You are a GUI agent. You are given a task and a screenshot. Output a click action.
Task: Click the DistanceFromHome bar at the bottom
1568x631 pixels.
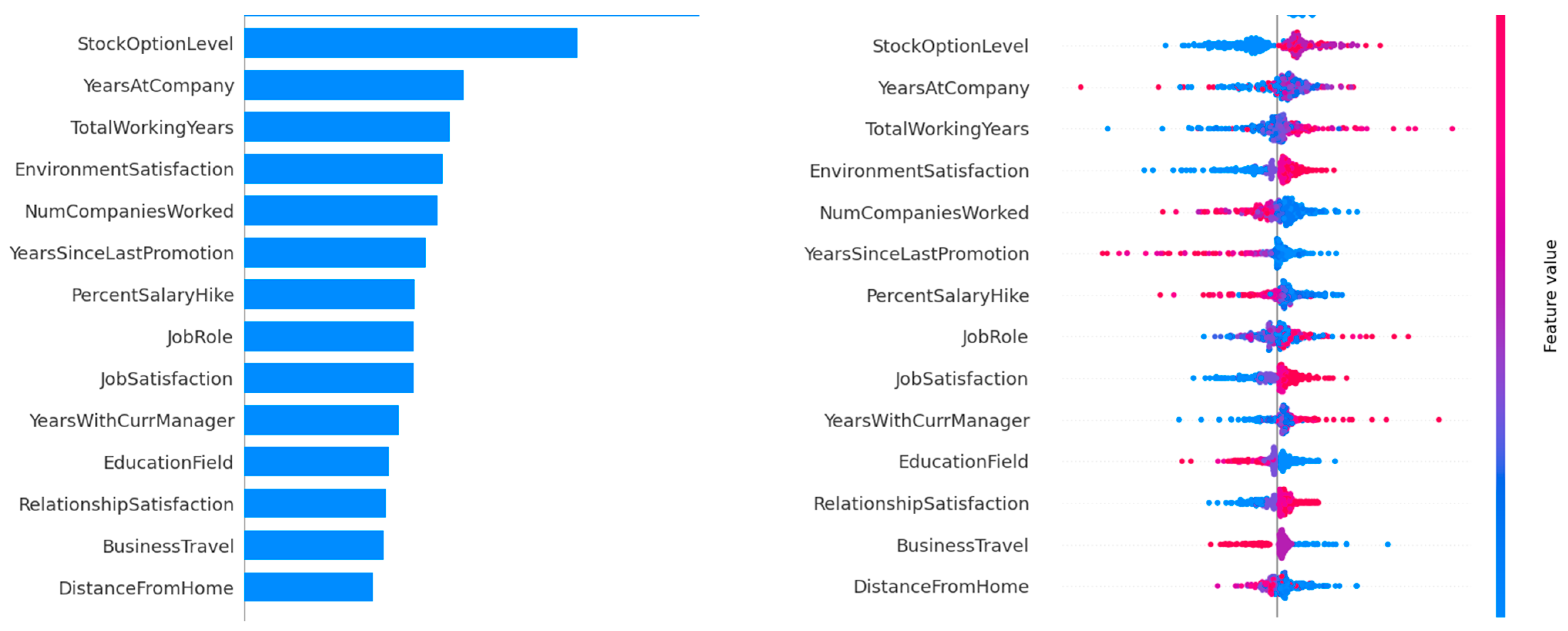pos(308,587)
